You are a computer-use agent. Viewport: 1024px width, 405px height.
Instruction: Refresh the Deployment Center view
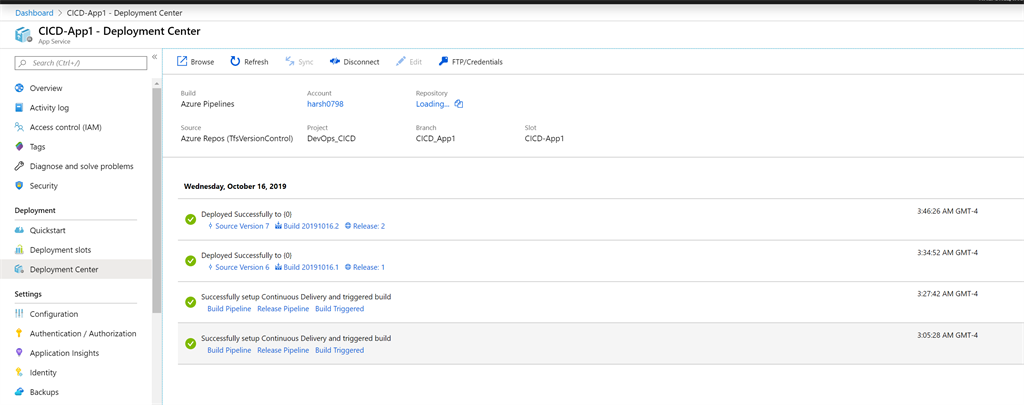249,62
